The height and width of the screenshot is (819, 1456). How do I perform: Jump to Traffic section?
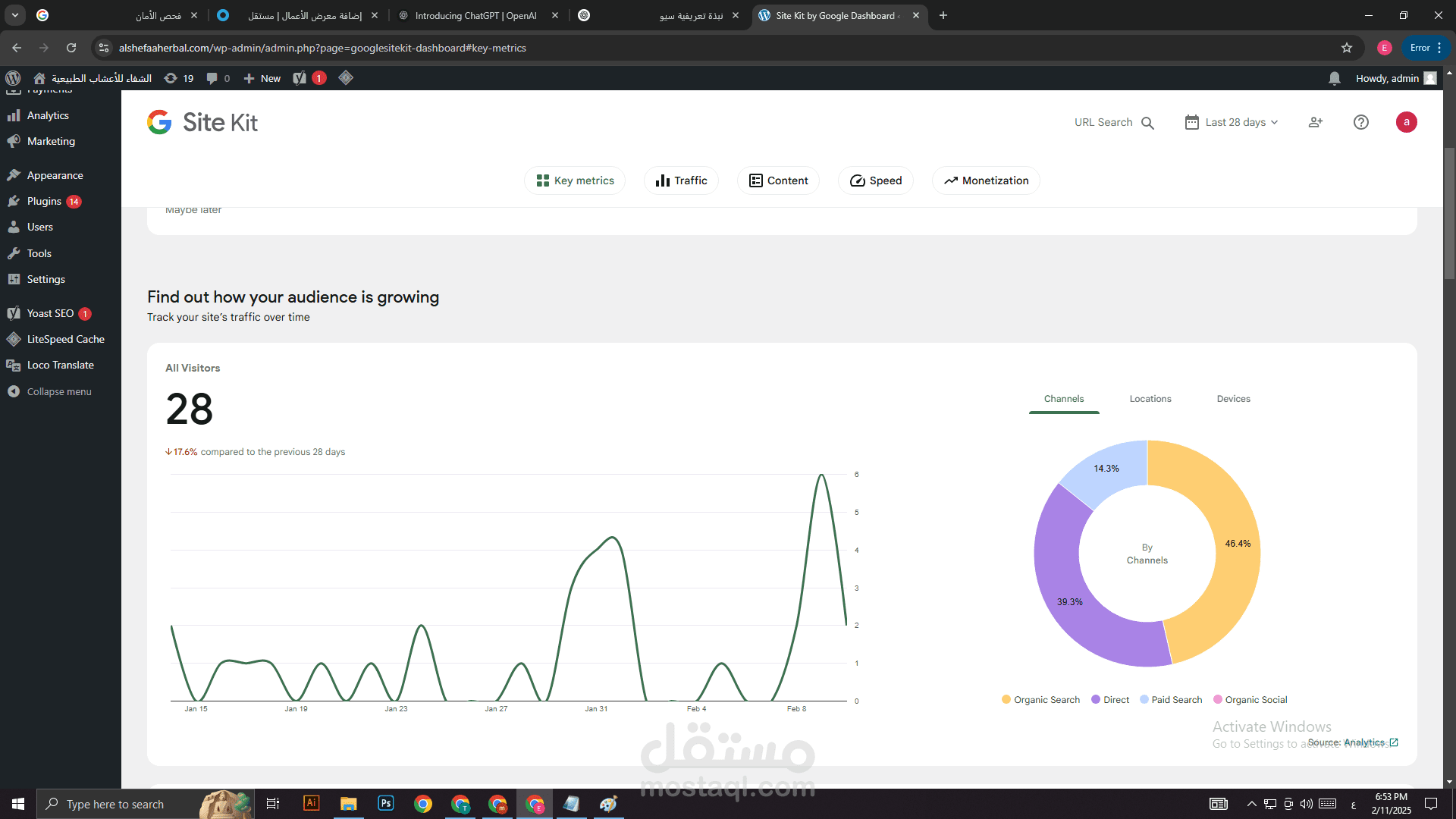click(681, 180)
